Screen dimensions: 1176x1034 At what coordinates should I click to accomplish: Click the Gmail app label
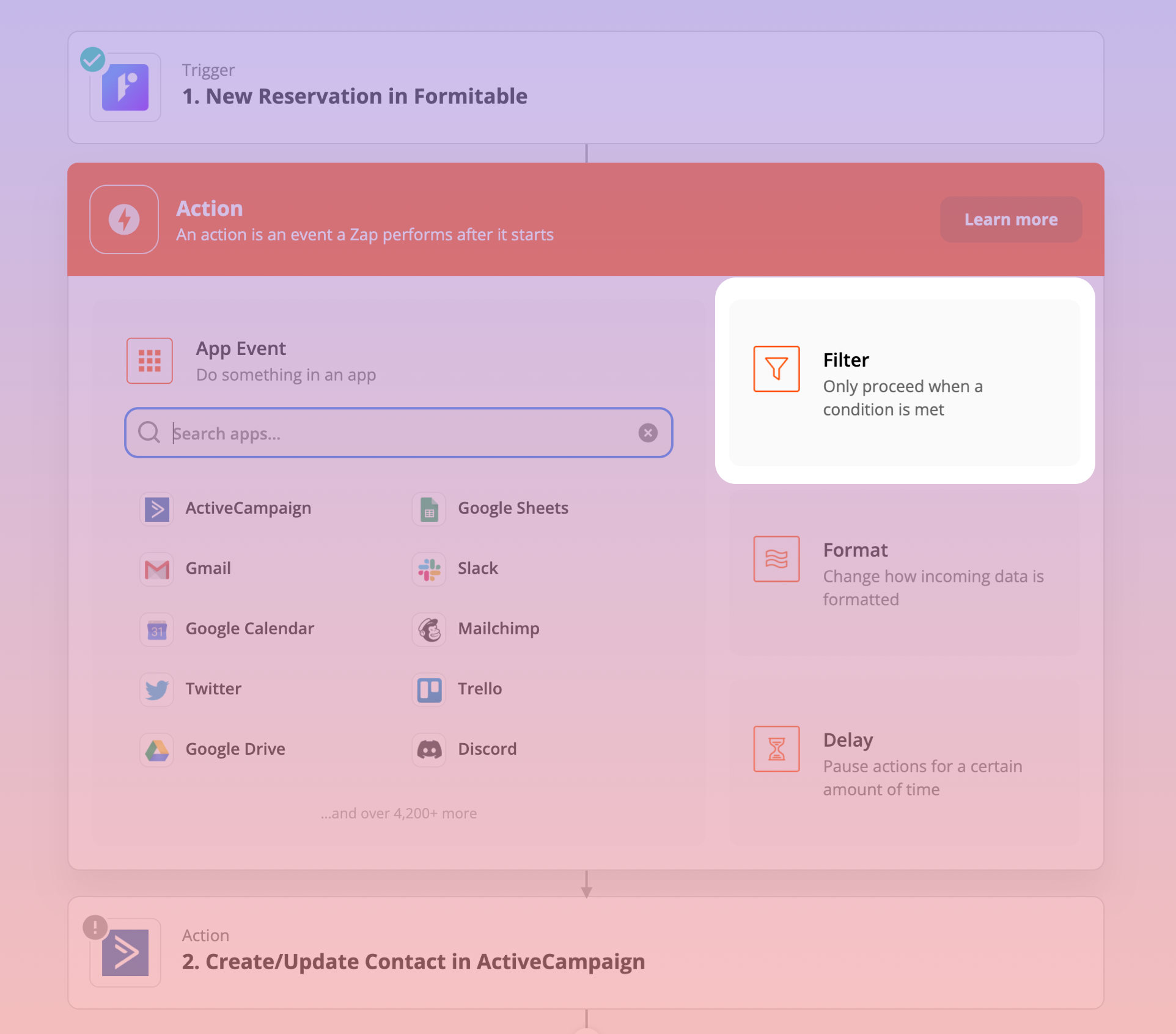coord(208,568)
